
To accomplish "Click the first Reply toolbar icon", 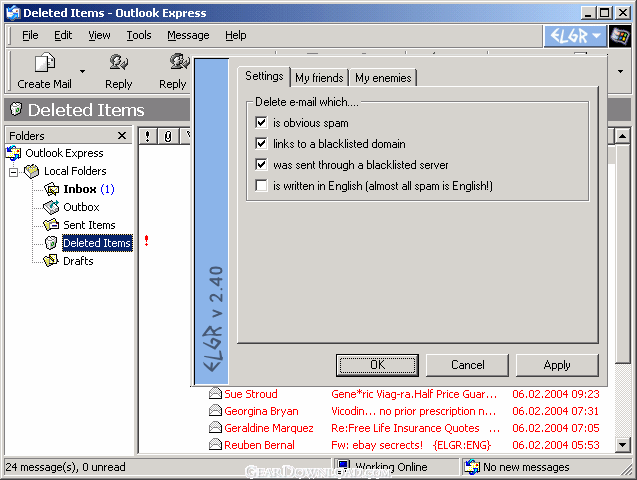I will pos(118,63).
